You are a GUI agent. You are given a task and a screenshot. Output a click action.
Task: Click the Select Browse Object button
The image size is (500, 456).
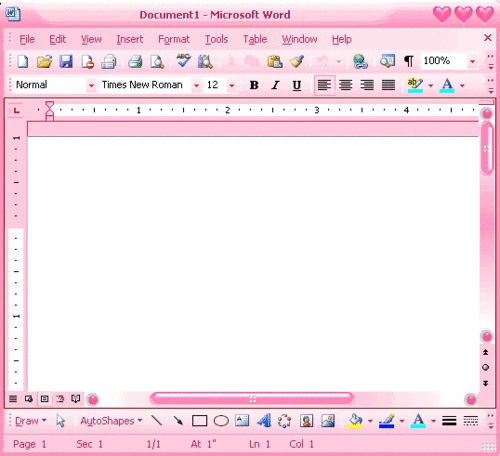coord(486,367)
